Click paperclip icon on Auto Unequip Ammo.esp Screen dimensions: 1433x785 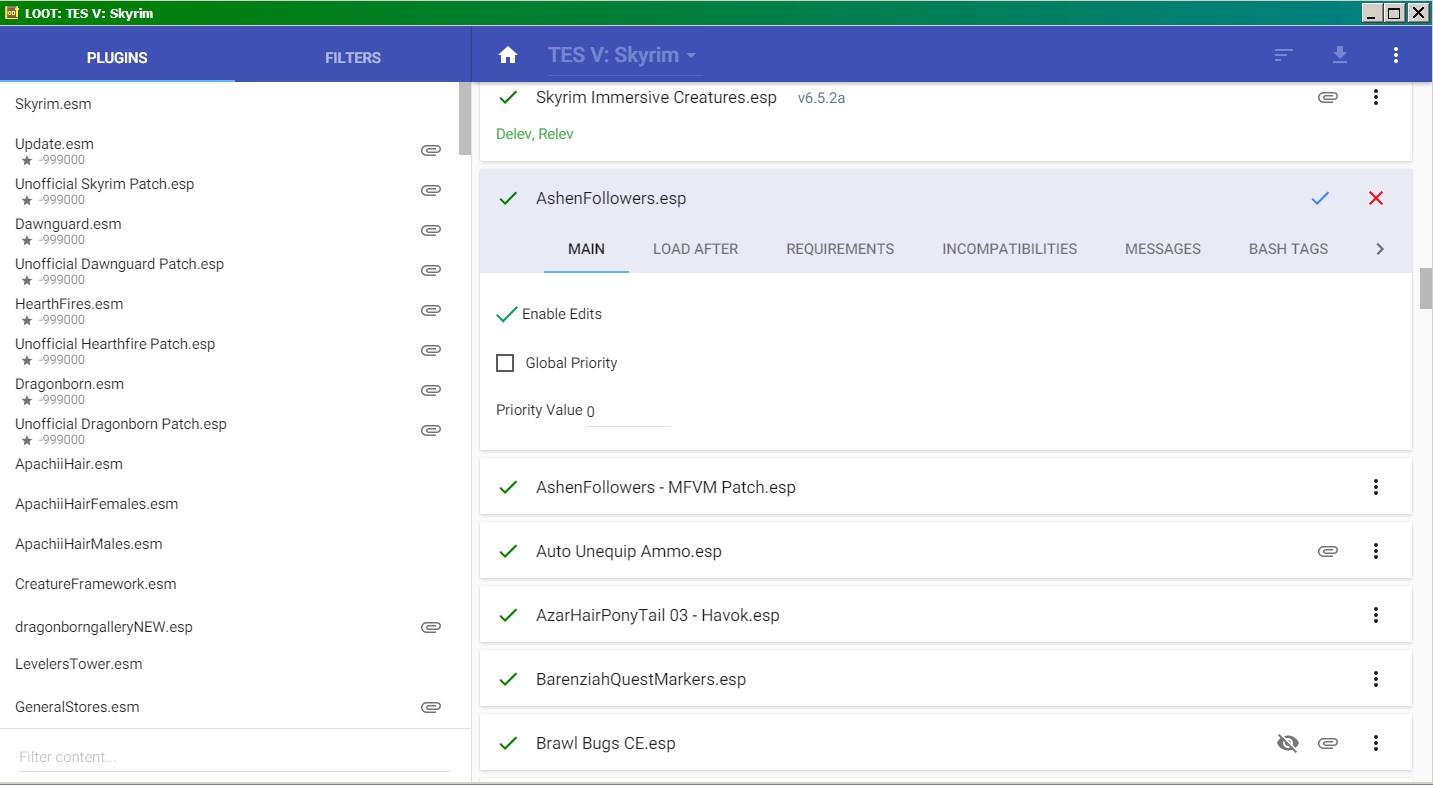click(1327, 551)
